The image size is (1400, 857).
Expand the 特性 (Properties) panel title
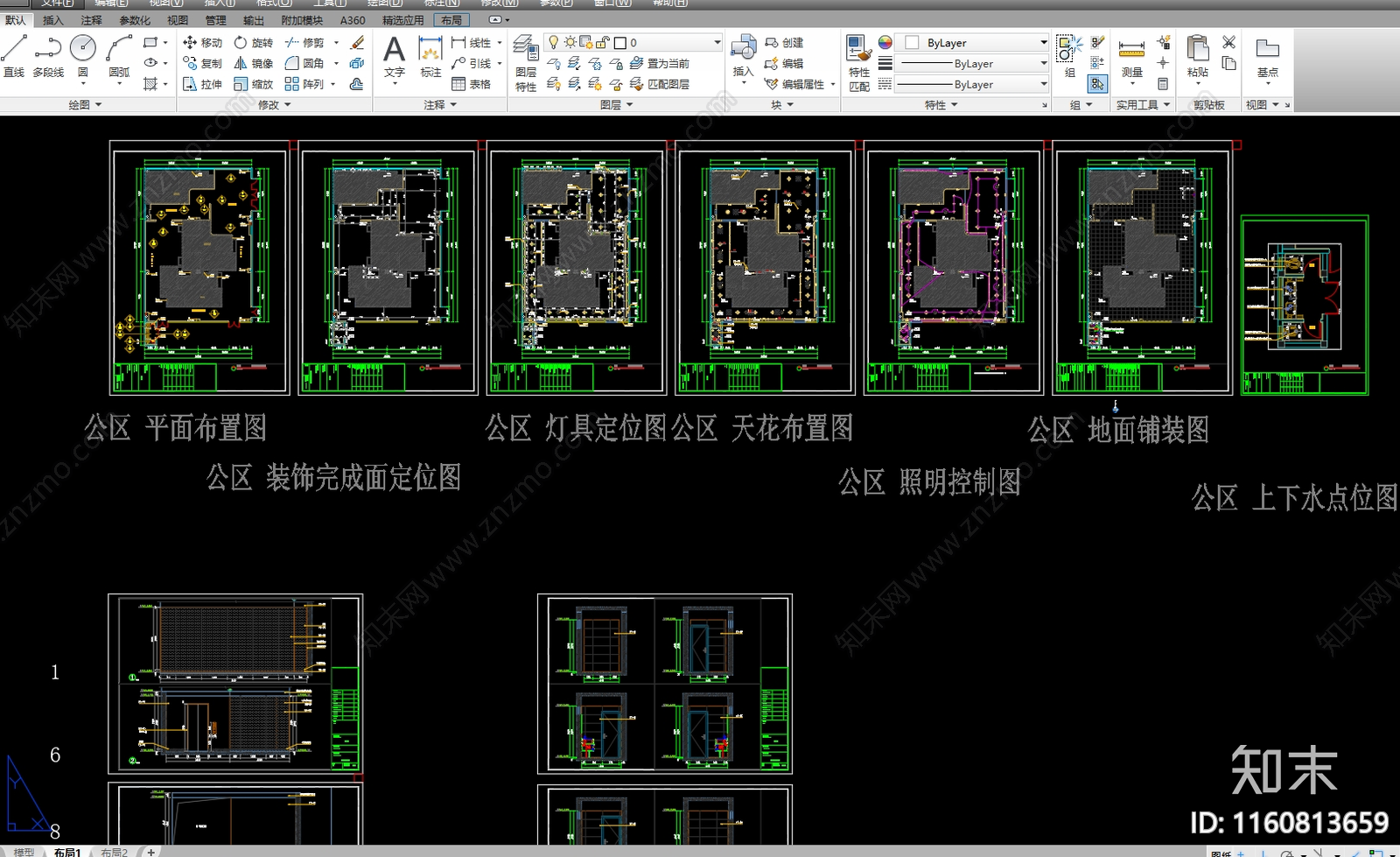click(x=941, y=104)
